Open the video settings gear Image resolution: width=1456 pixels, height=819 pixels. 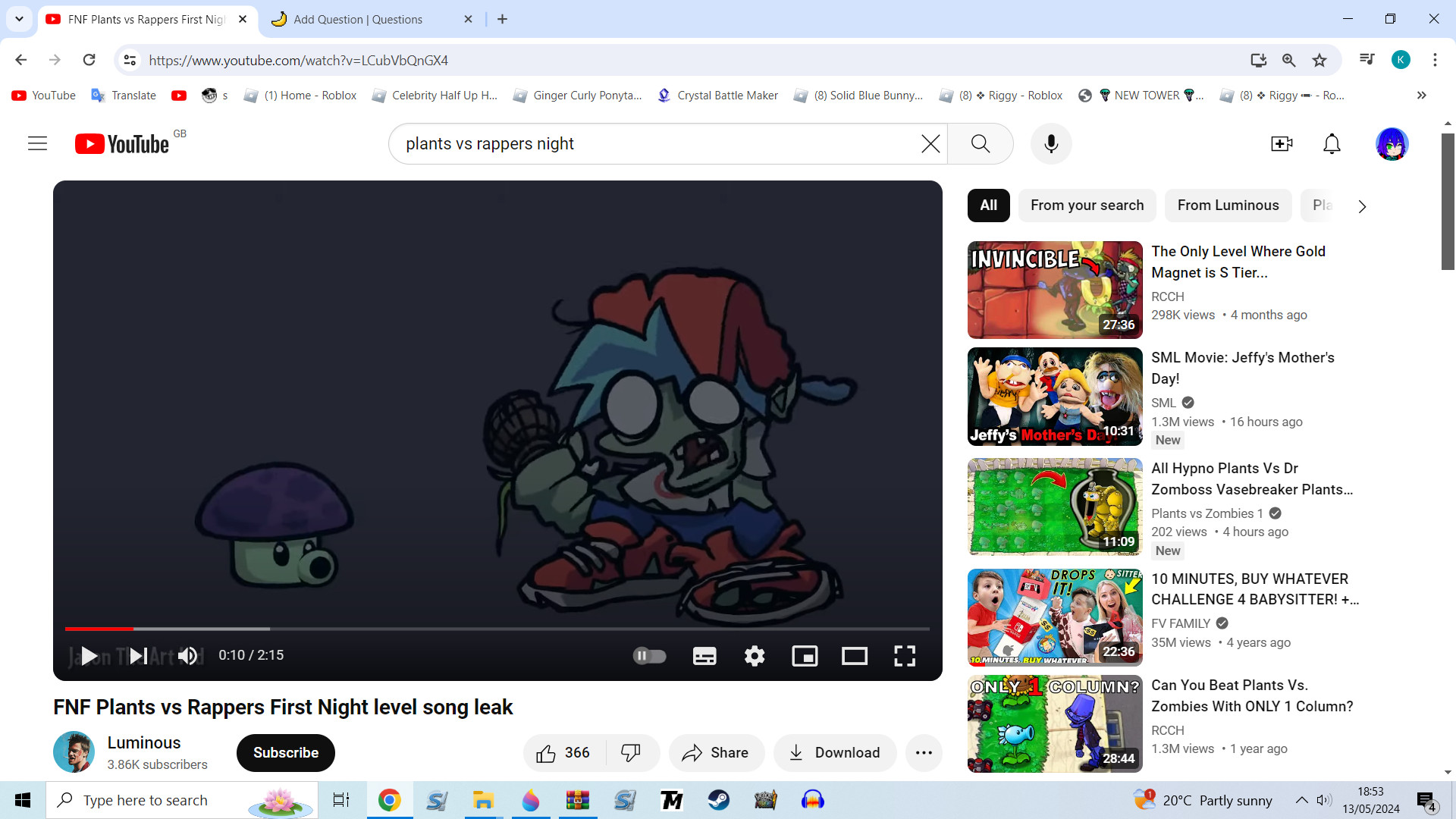[755, 656]
